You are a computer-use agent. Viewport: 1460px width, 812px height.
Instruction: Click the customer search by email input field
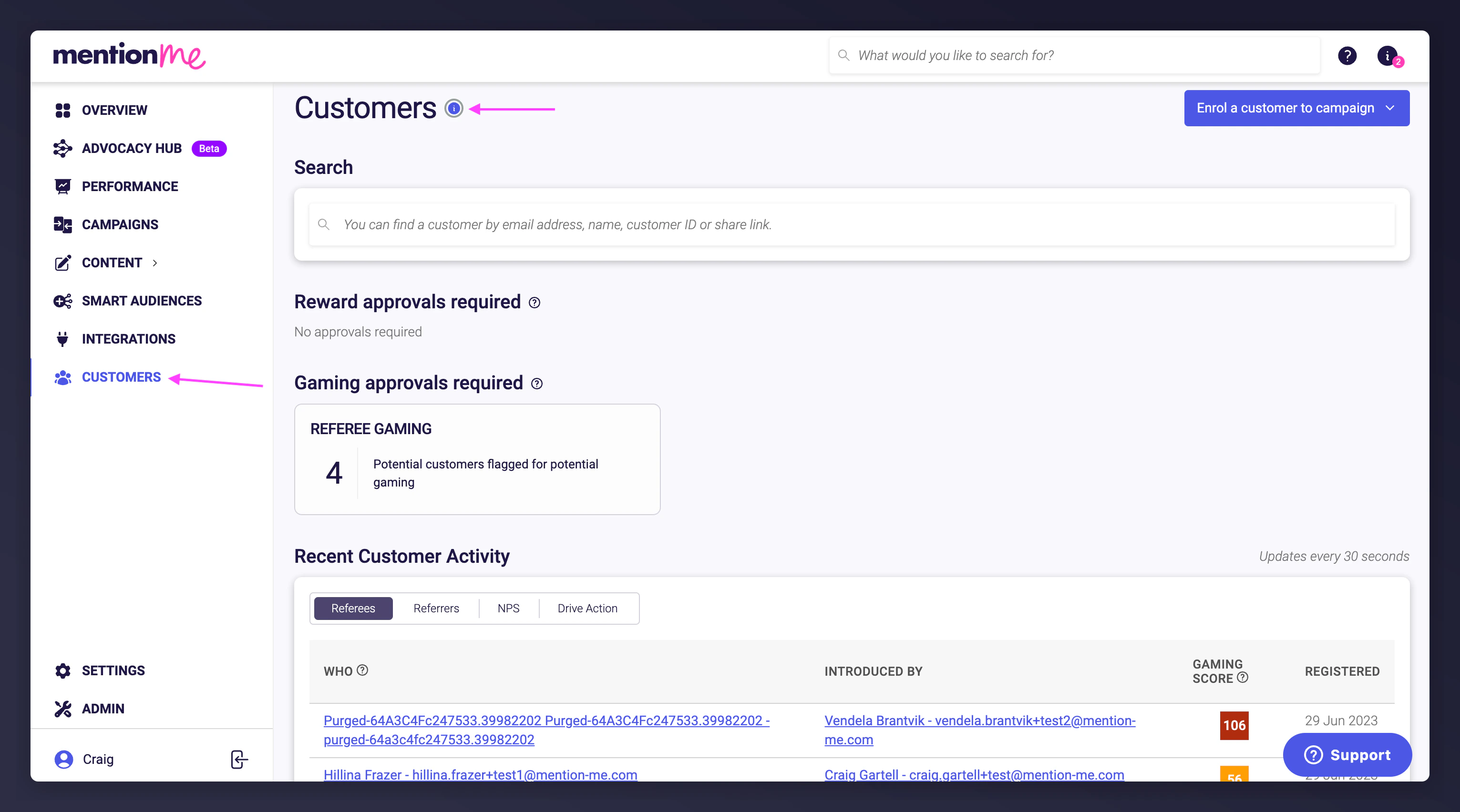pyautogui.click(x=851, y=224)
